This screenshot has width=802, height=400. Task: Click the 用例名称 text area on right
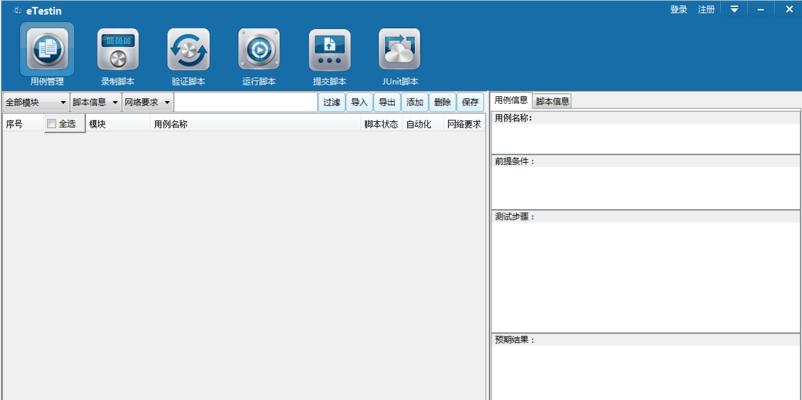point(645,138)
